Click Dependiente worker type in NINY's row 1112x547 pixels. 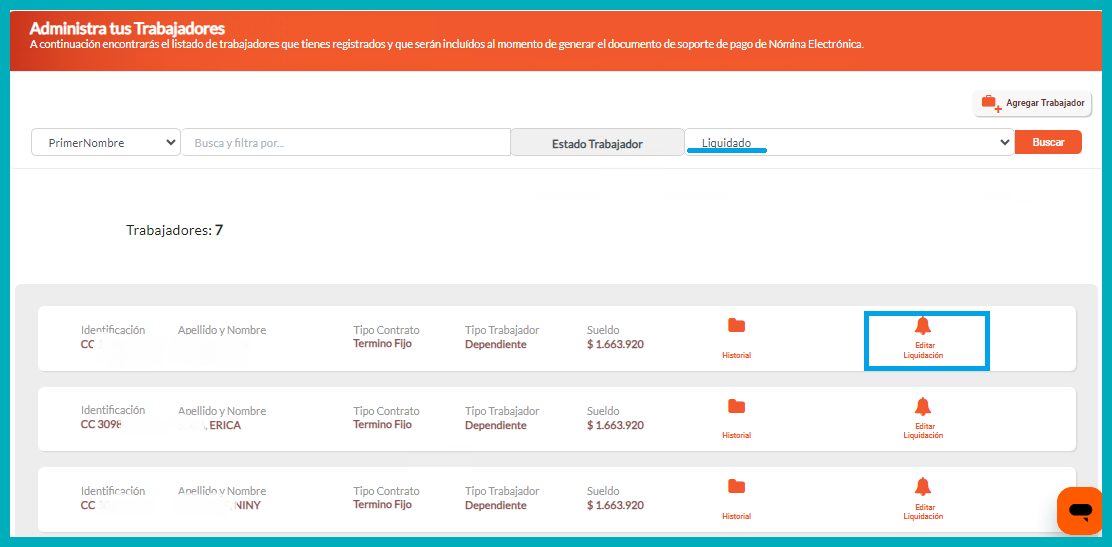point(495,505)
